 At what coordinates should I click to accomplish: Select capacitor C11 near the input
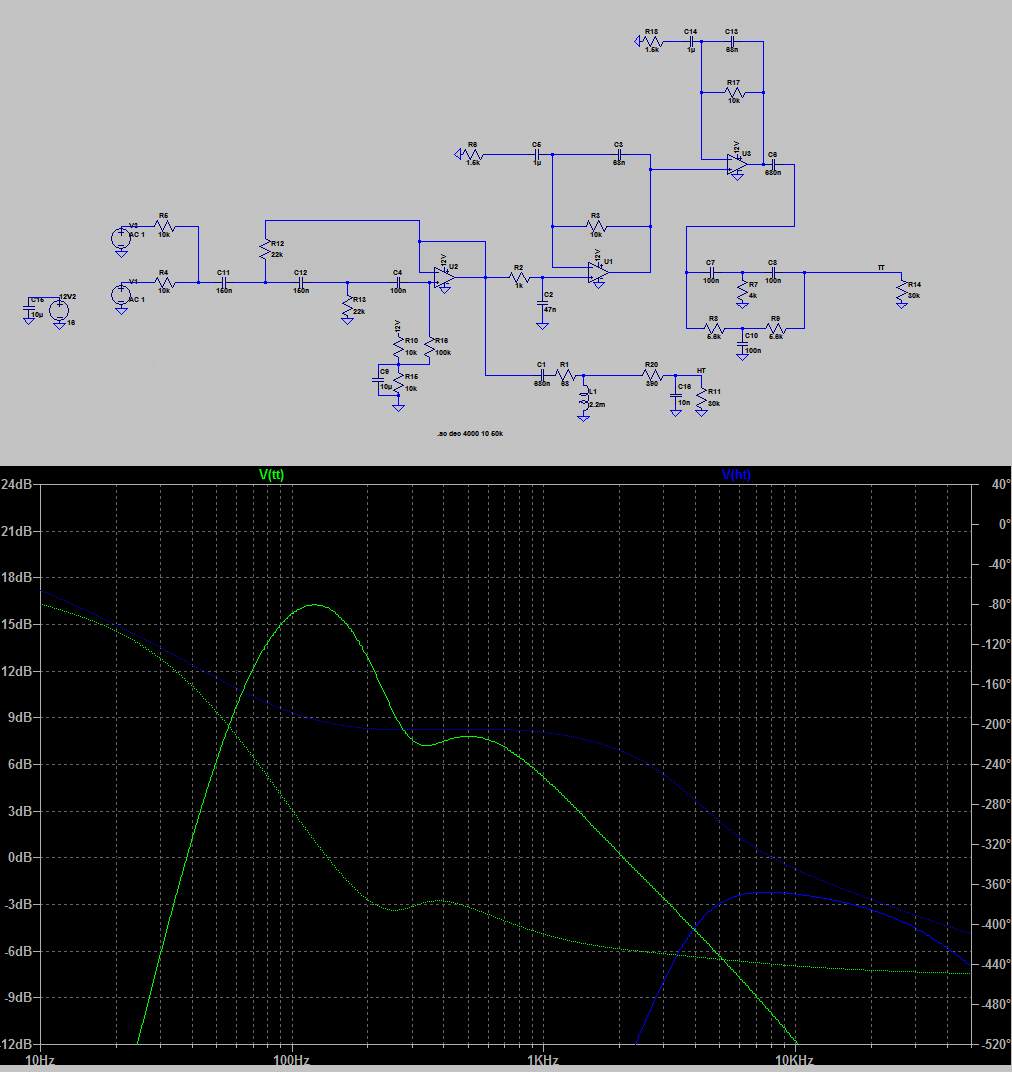tap(224, 283)
